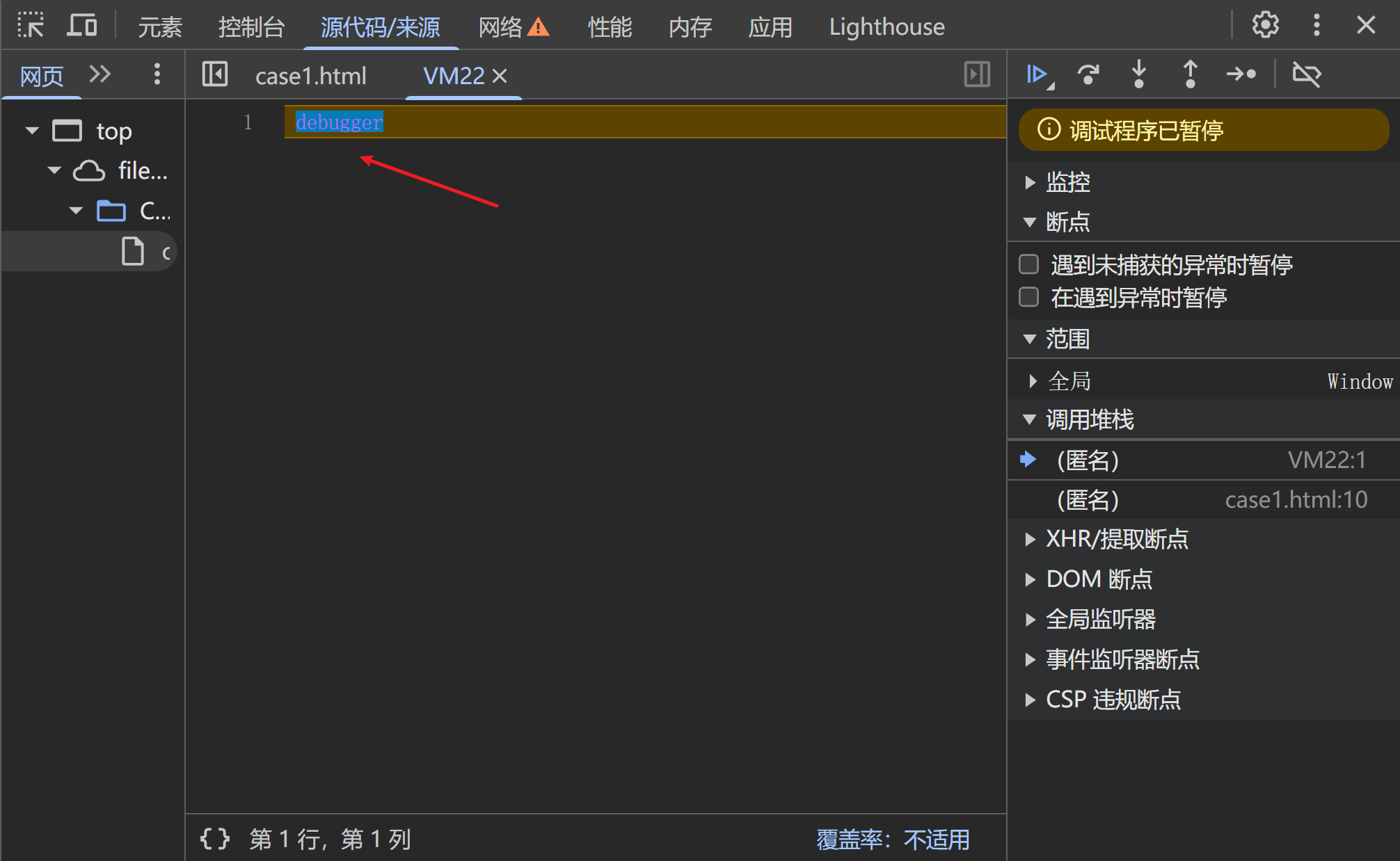Open DevTools settings gear
Viewport: 1400px width, 861px height.
click(x=1265, y=26)
